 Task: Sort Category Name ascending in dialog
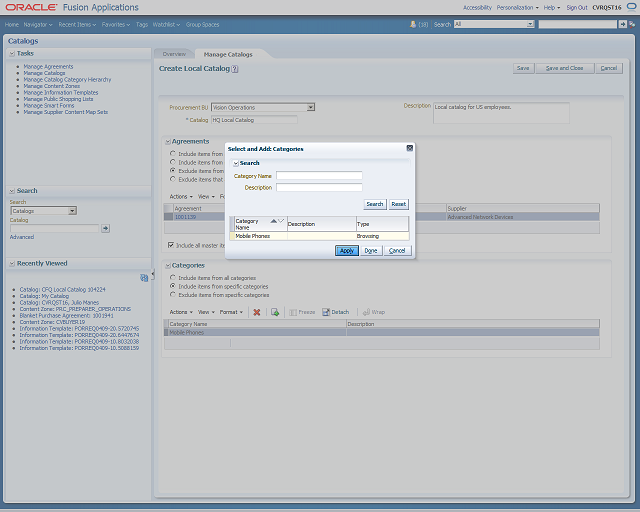(273, 221)
